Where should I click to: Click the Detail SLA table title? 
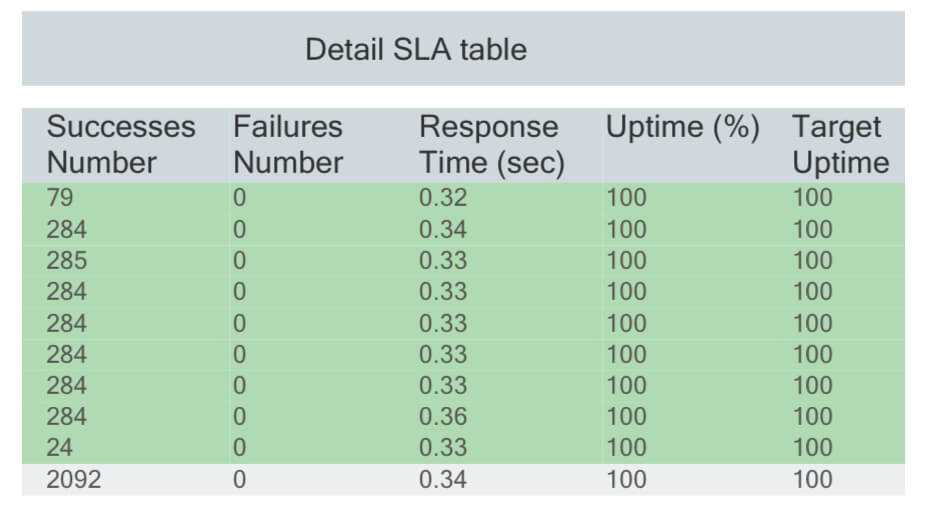tap(416, 49)
